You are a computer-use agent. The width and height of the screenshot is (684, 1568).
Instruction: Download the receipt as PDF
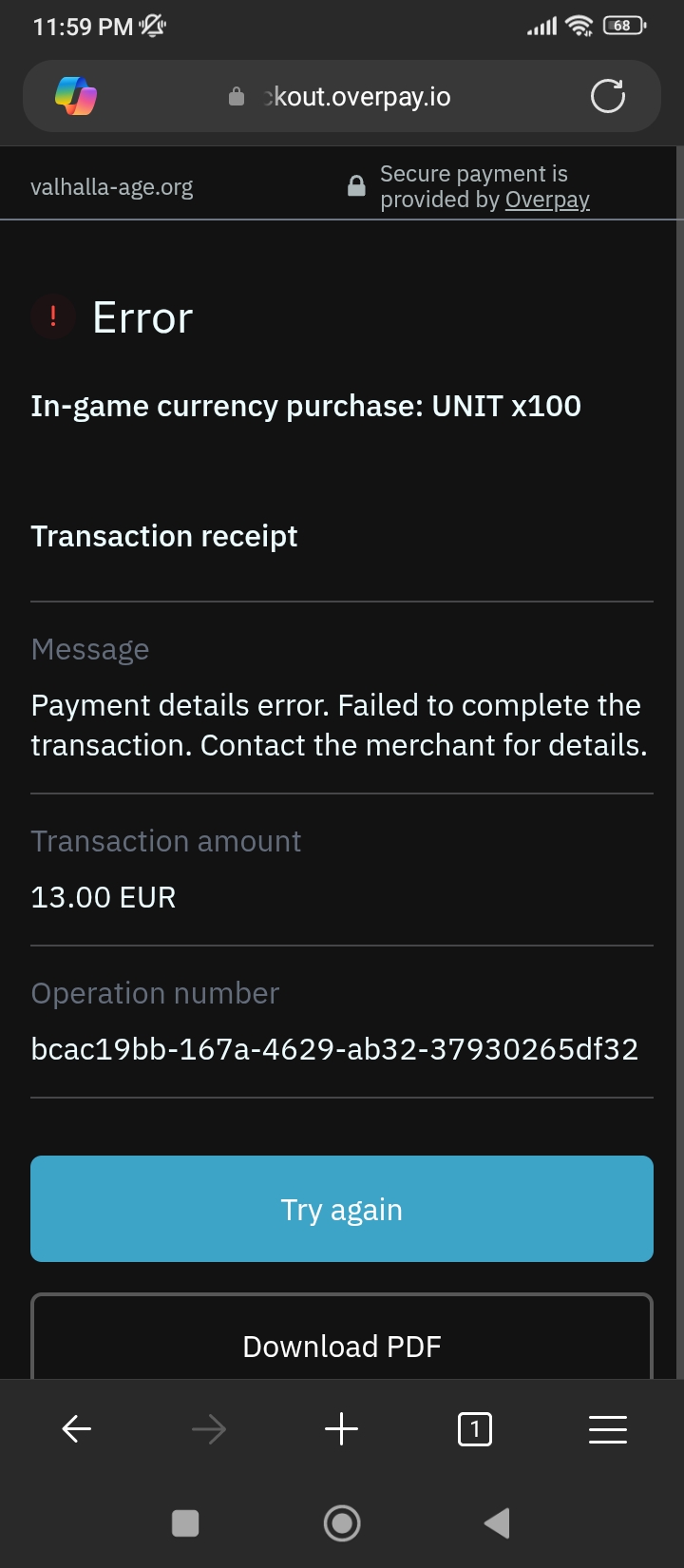coord(342,1346)
